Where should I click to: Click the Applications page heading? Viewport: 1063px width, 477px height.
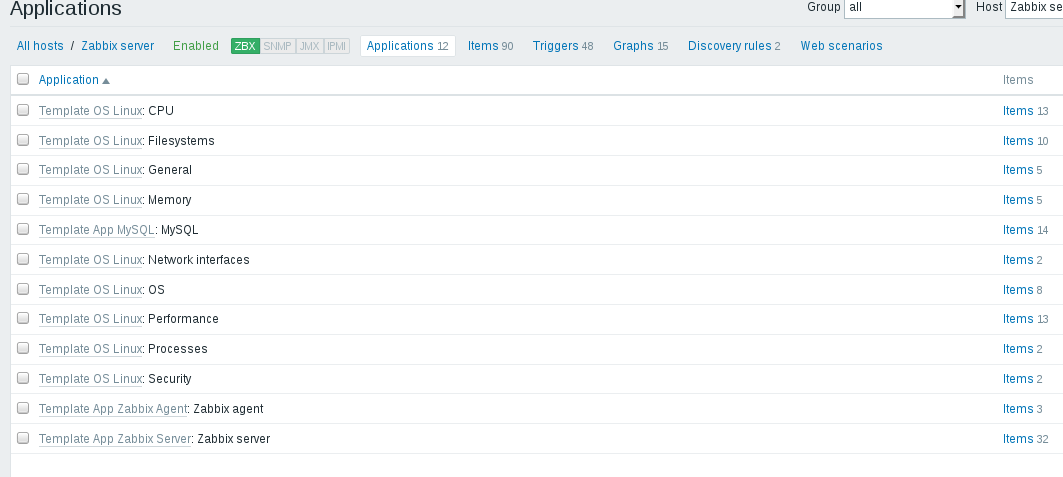click(x=66, y=9)
